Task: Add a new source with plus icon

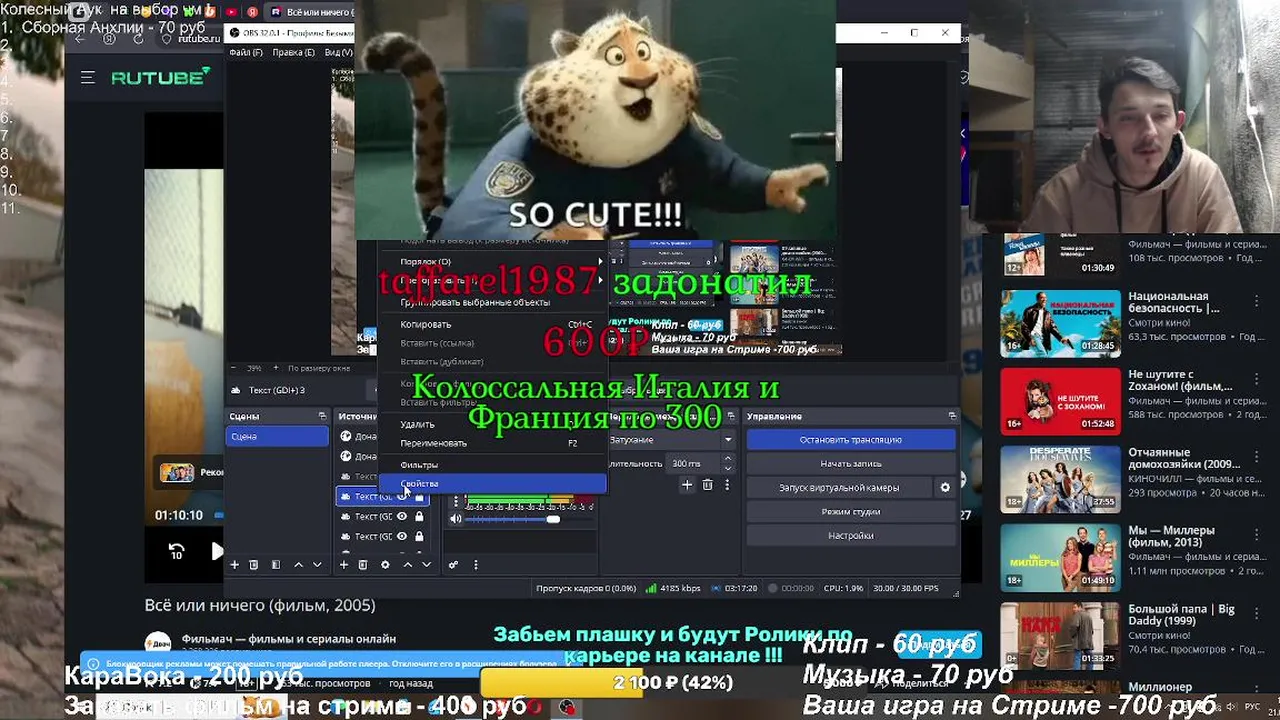Action: 343,565
